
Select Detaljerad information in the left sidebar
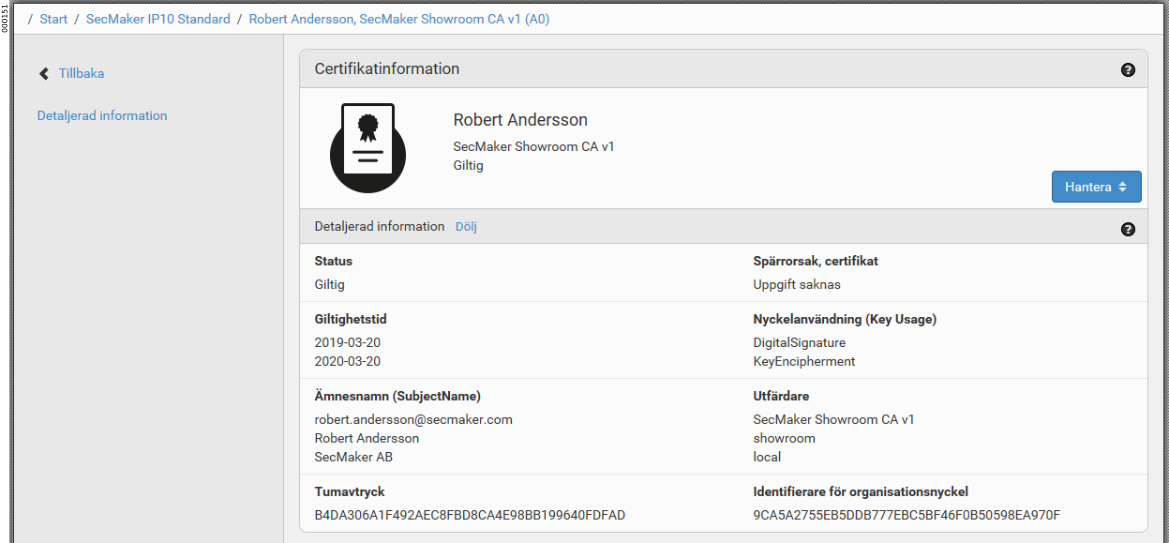coord(102,116)
